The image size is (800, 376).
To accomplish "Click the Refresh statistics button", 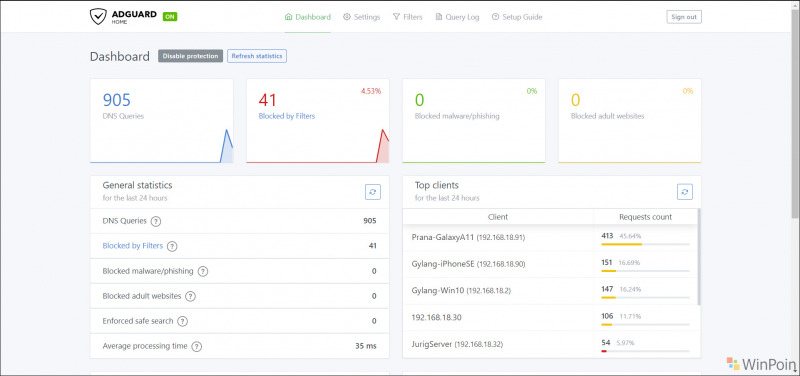I will 257,56.
